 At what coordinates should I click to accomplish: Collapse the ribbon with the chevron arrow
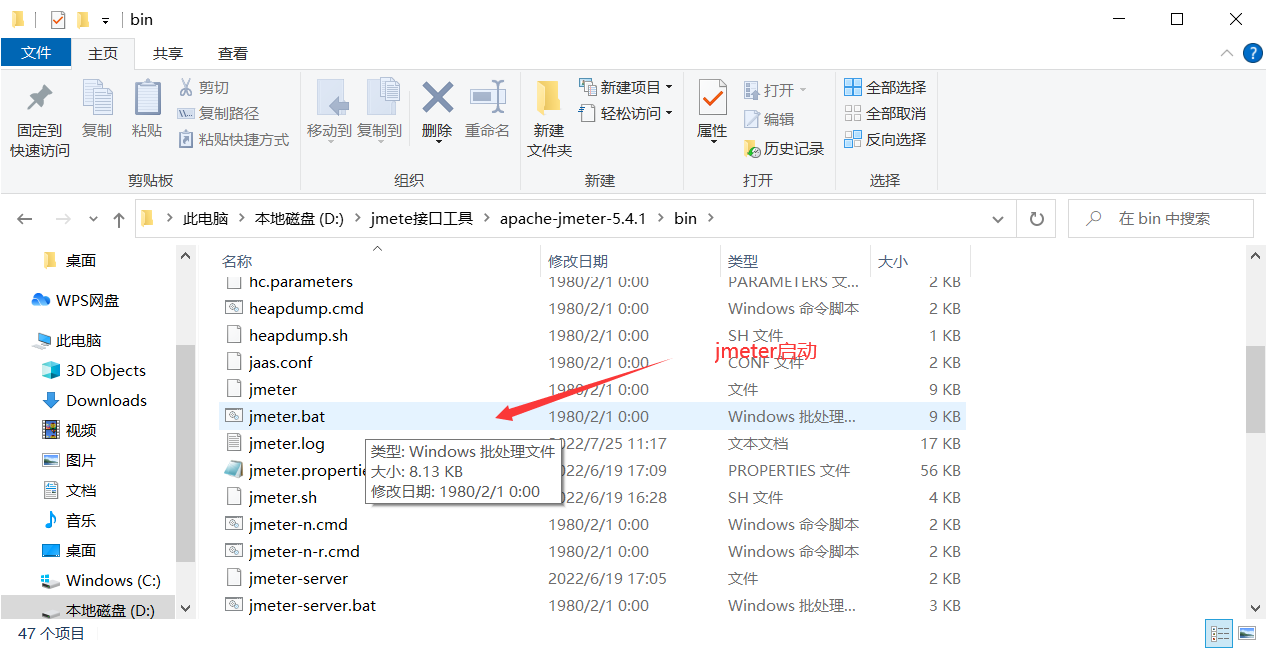1227,54
